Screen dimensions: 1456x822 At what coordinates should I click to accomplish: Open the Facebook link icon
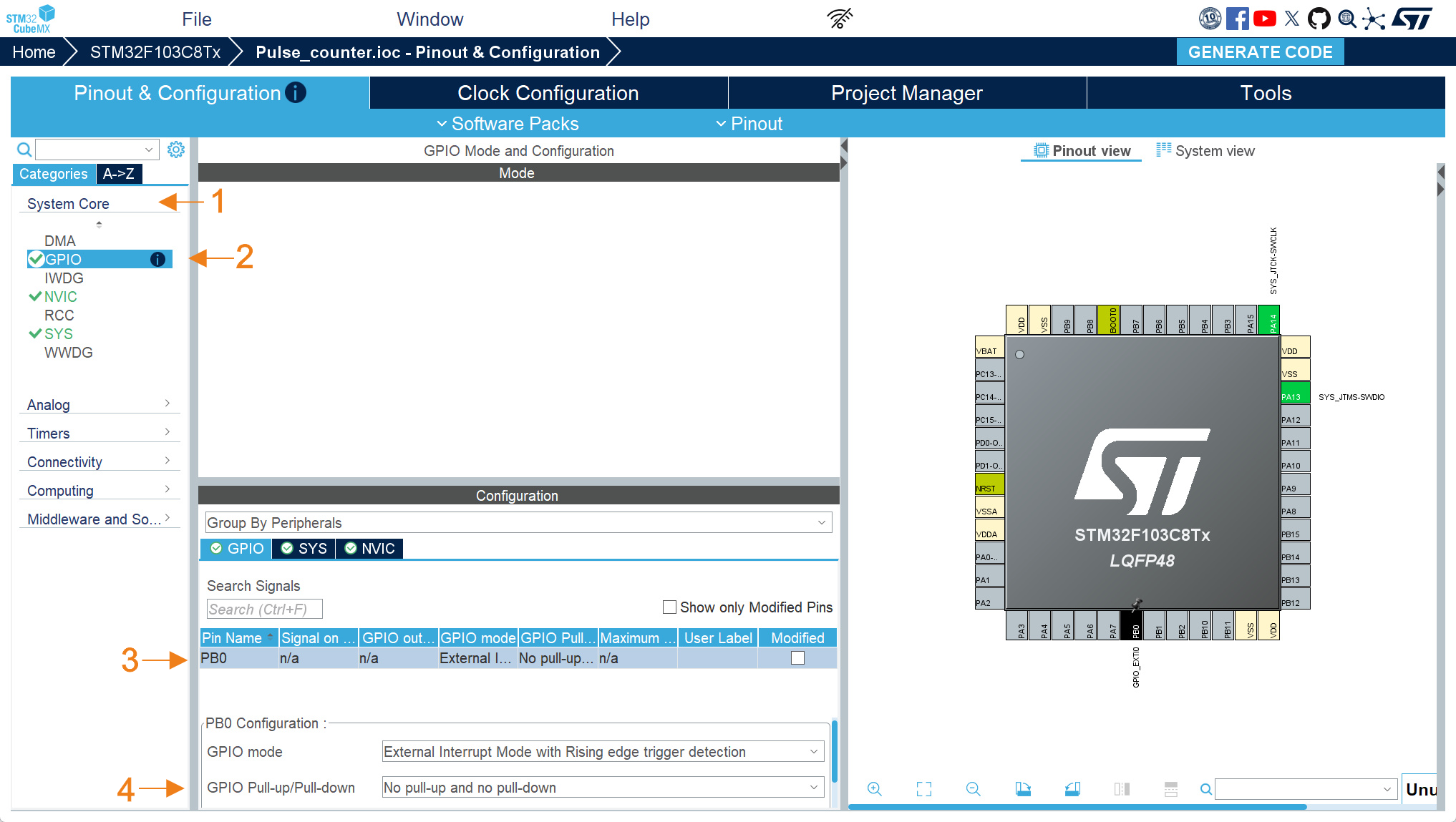point(1237,19)
